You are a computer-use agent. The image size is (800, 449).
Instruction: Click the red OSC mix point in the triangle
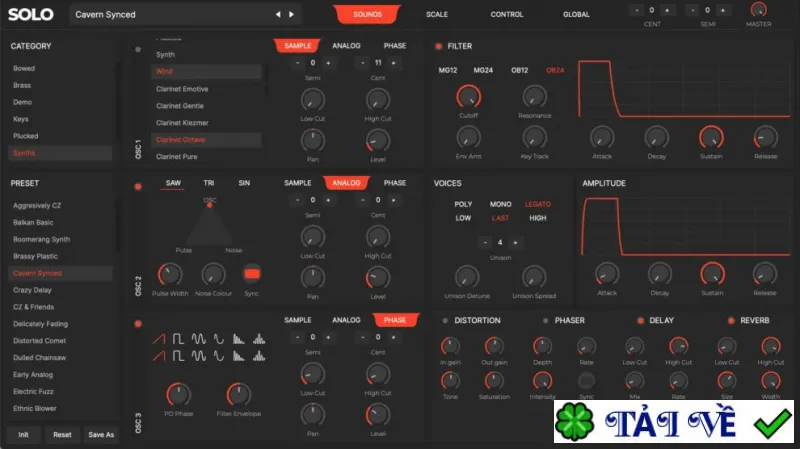click(x=209, y=205)
